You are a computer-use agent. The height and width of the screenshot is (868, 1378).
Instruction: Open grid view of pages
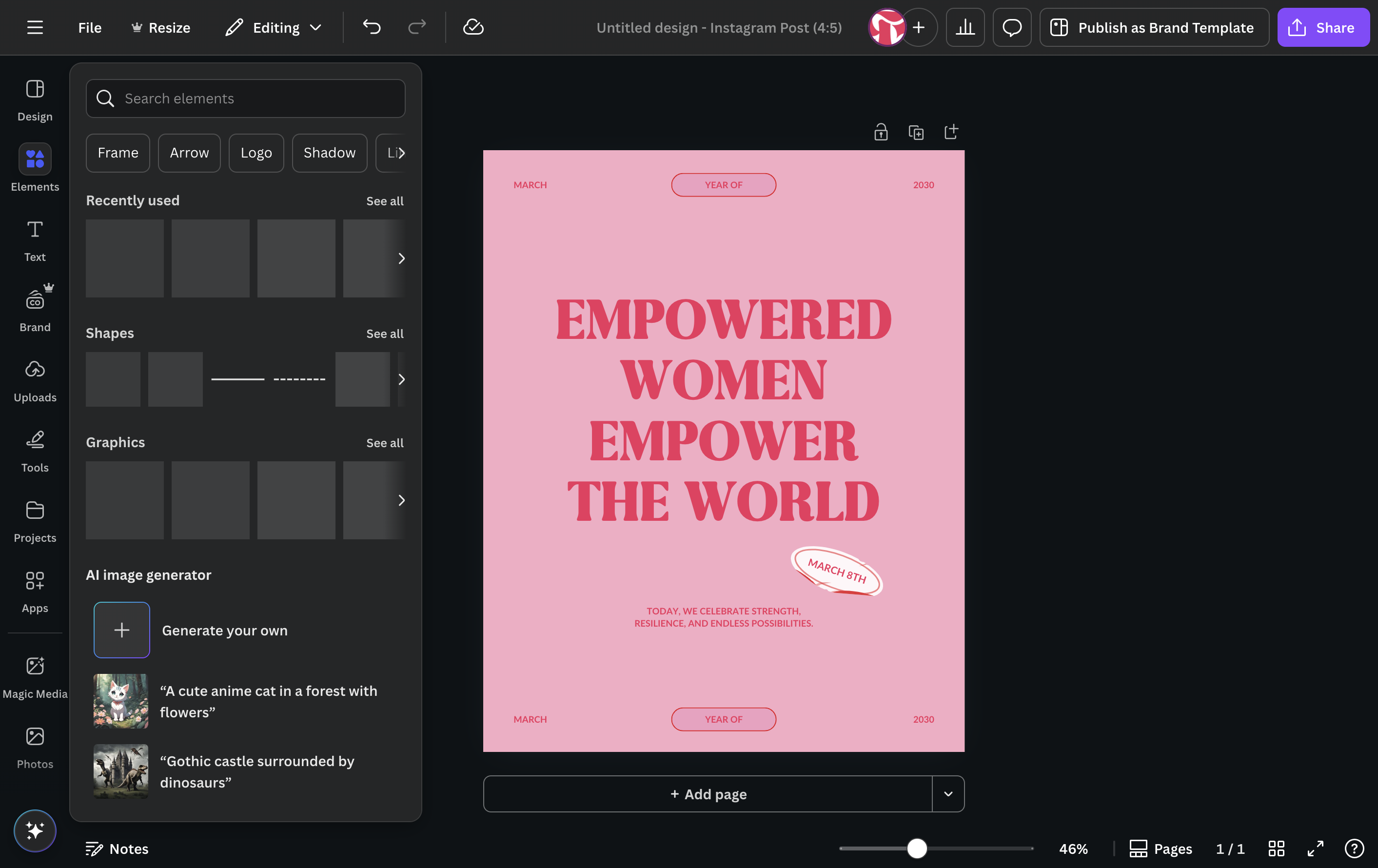tap(1276, 848)
